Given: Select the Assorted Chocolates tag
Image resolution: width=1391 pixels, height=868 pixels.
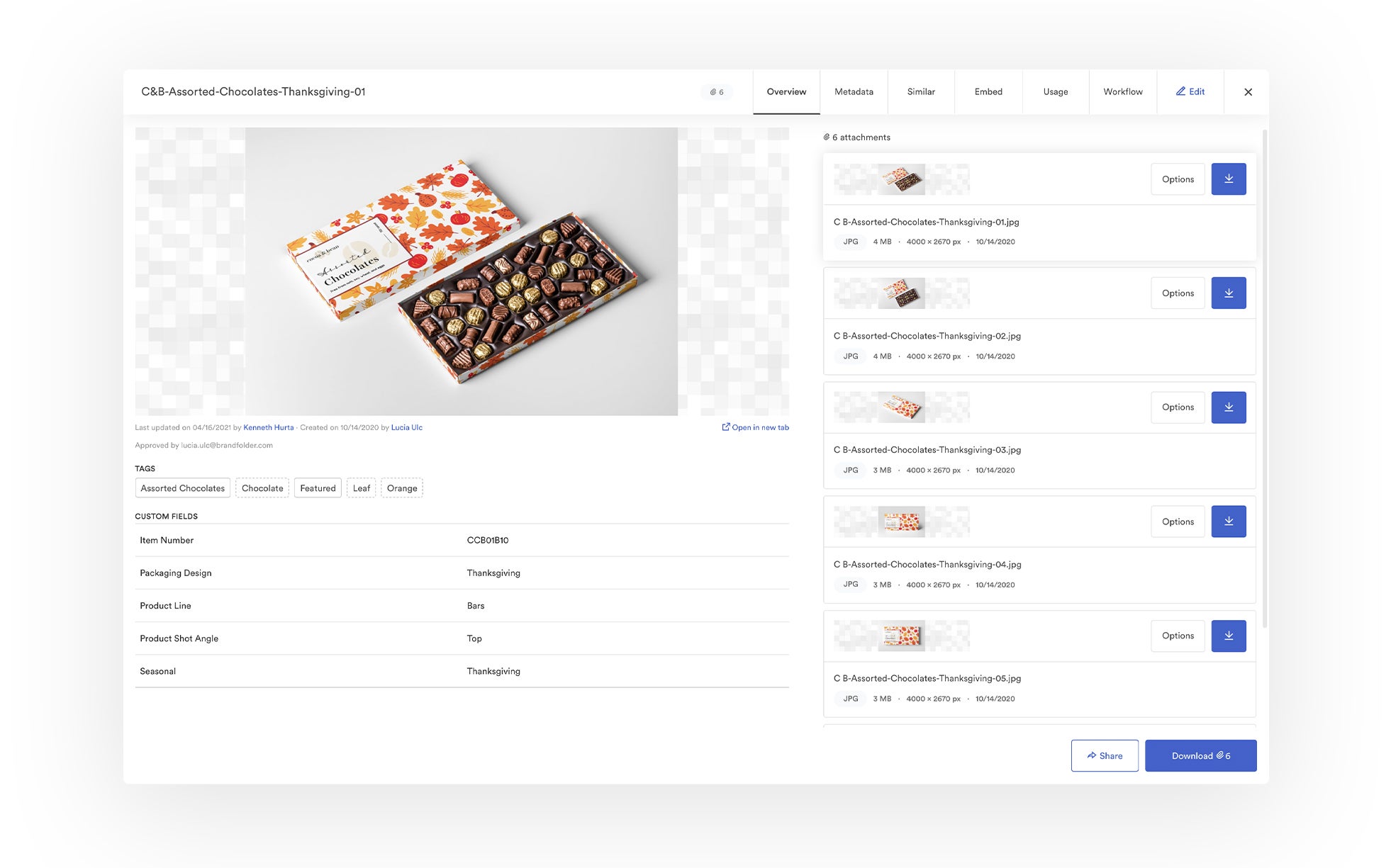Looking at the screenshot, I should coord(182,488).
